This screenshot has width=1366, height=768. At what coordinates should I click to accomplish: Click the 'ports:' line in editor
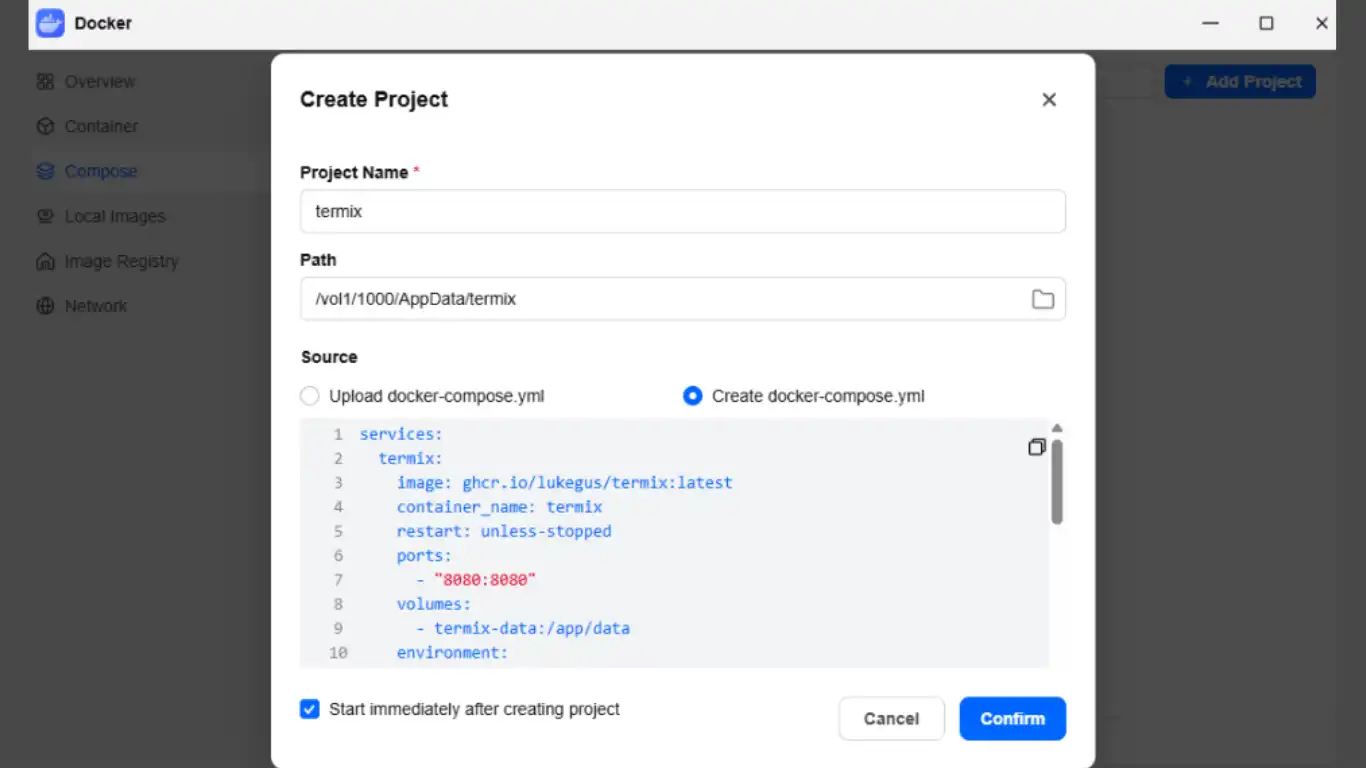(424, 556)
